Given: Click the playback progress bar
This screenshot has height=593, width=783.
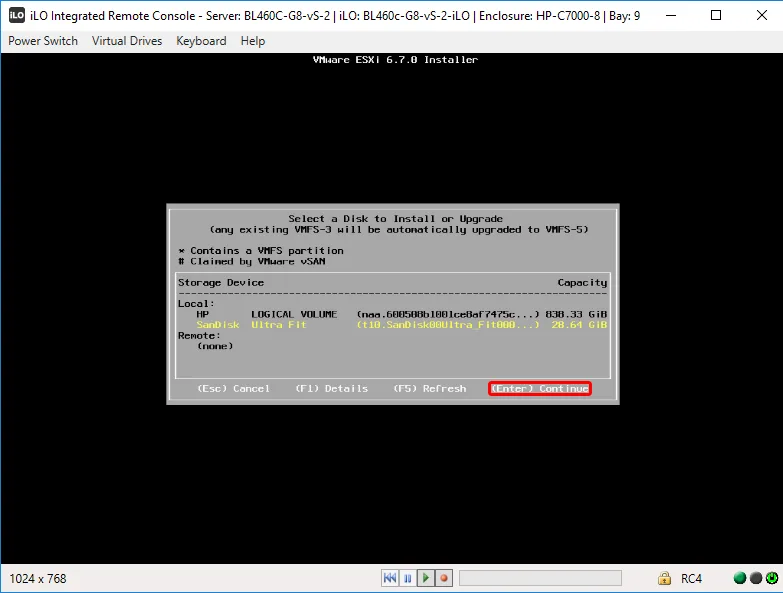Looking at the screenshot, I should click(540, 578).
